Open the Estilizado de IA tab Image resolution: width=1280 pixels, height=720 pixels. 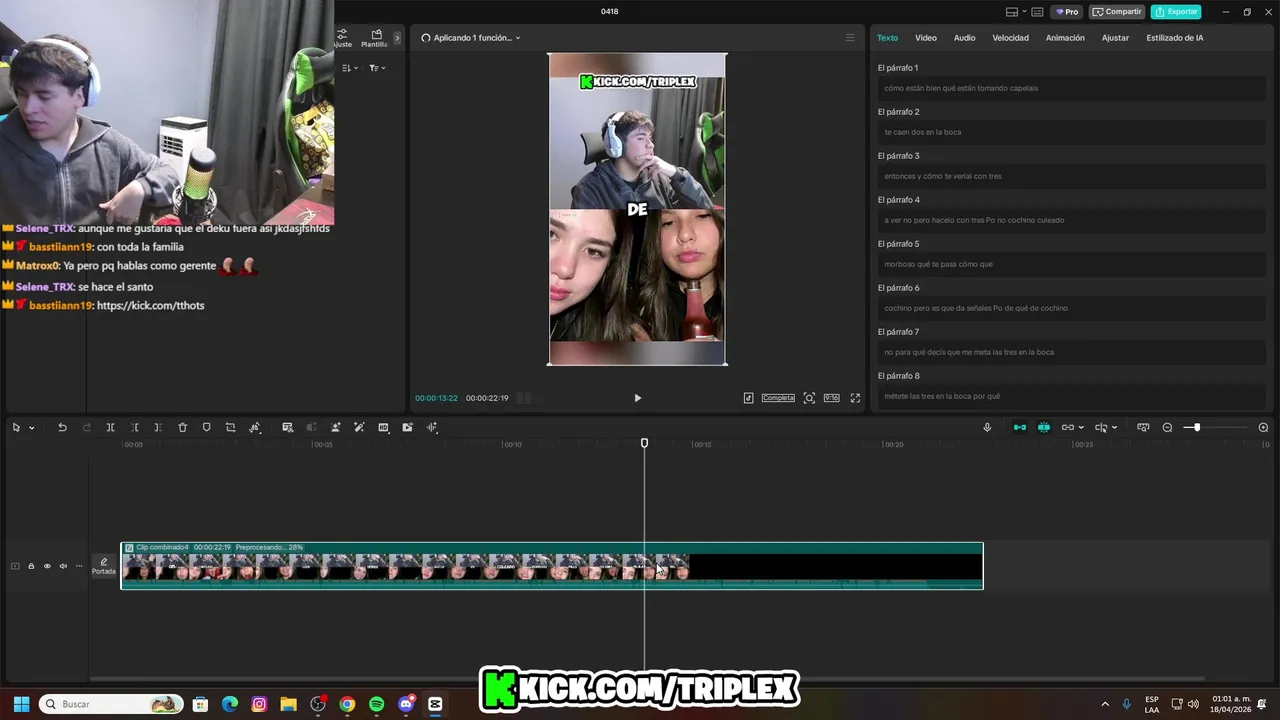click(1175, 38)
